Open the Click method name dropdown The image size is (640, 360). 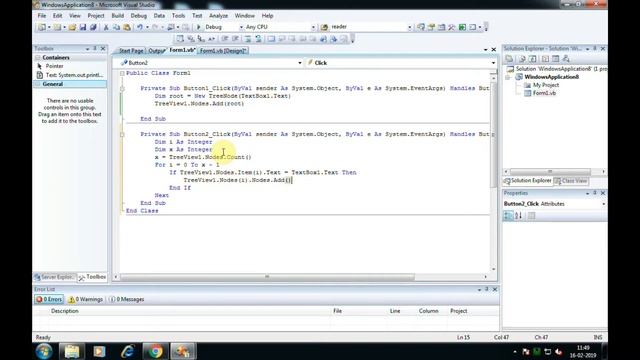tap(493, 63)
